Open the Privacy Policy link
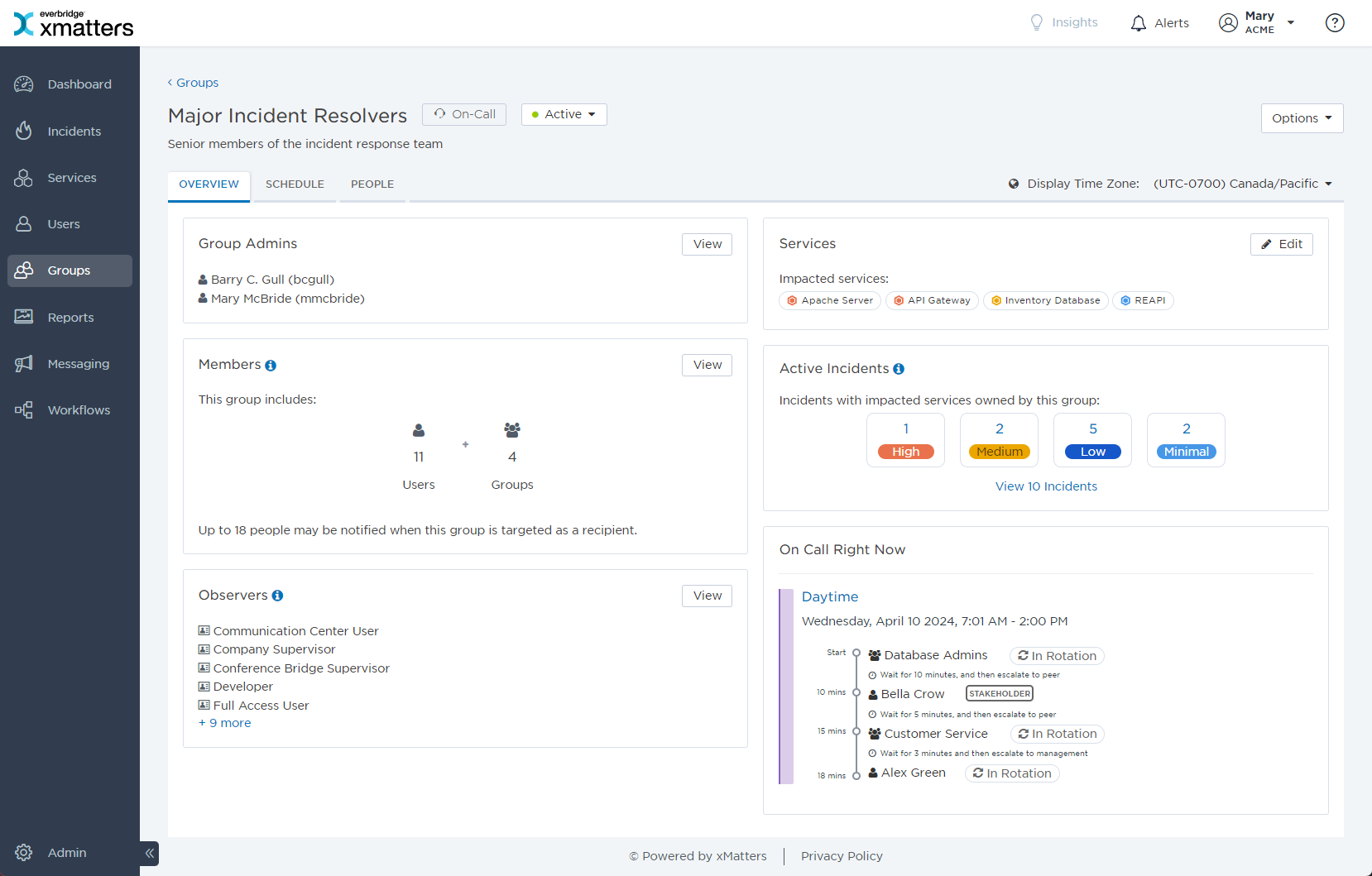 coord(842,856)
